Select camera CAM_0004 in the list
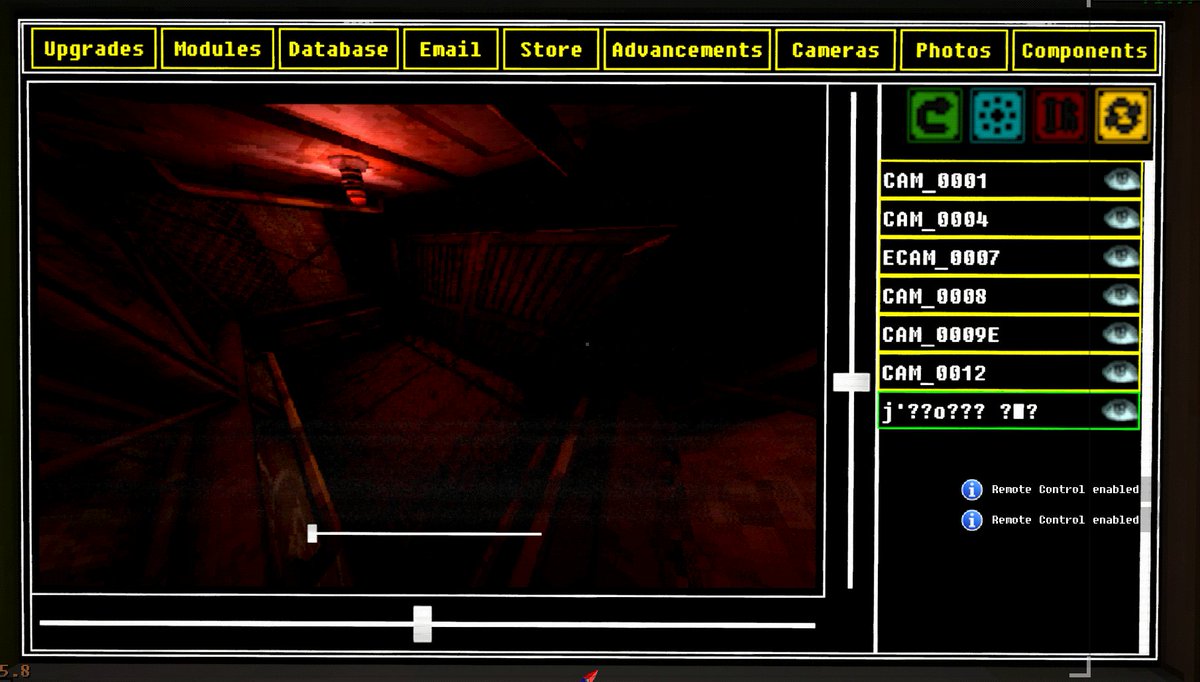The height and width of the screenshot is (682, 1200). (x=1009, y=219)
